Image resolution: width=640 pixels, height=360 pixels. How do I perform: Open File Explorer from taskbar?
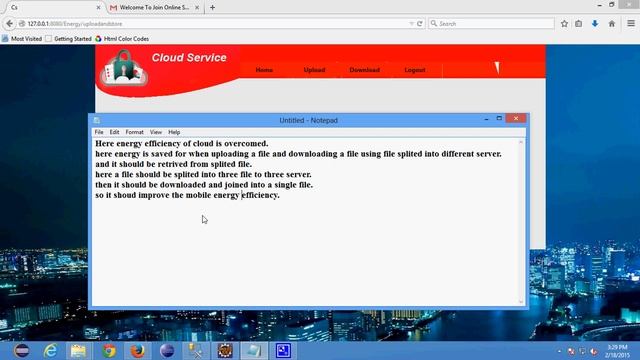click(78, 351)
